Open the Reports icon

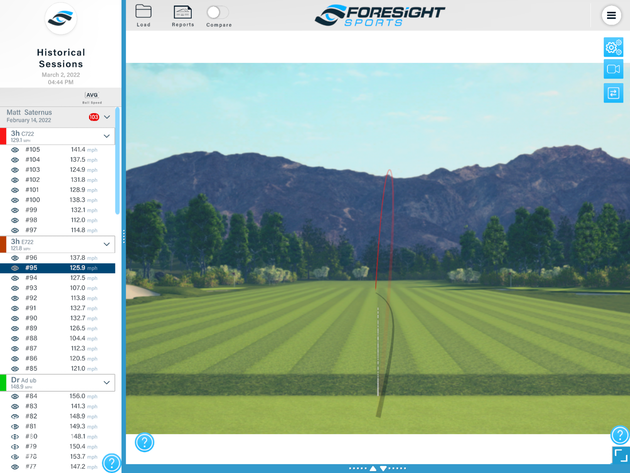(182, 13)
